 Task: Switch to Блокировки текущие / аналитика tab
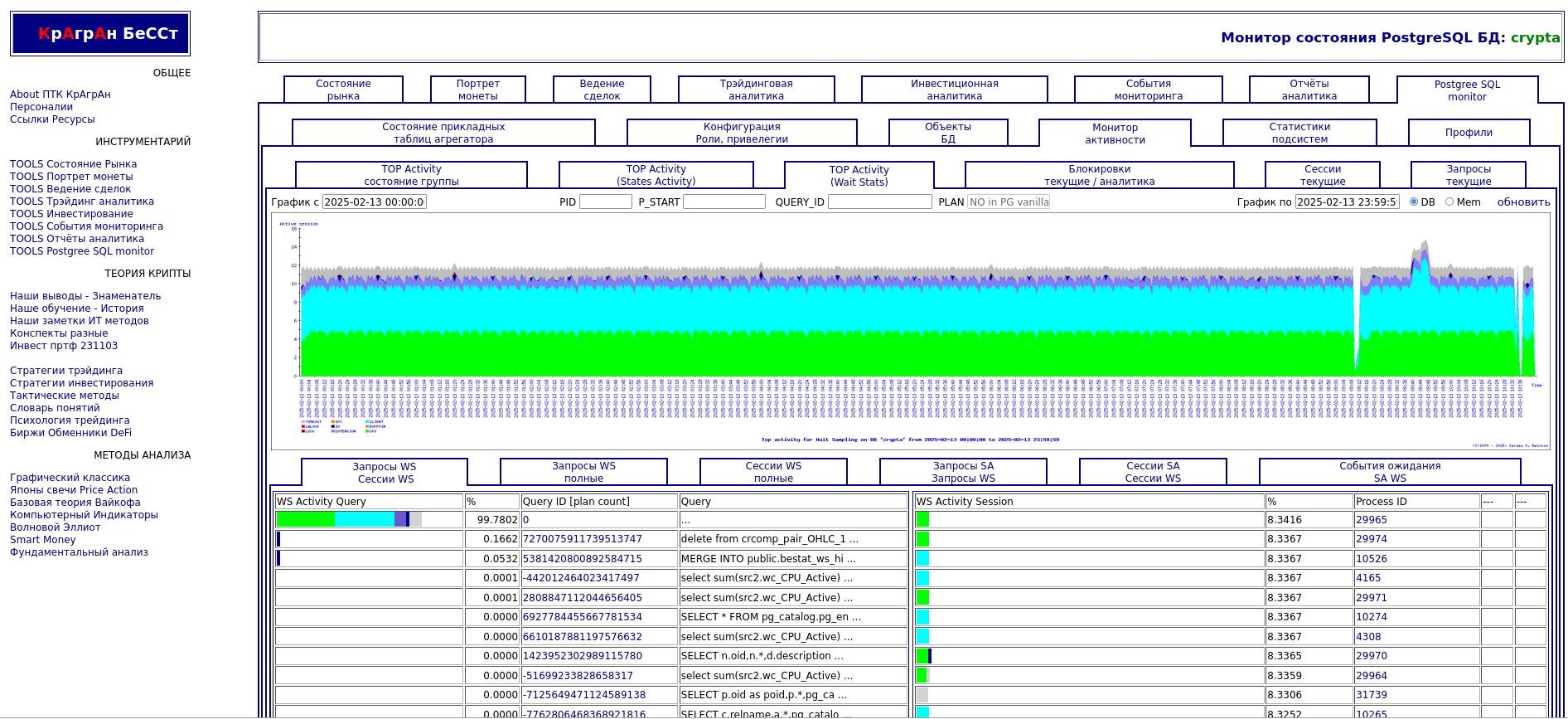tap(1099, 175)
